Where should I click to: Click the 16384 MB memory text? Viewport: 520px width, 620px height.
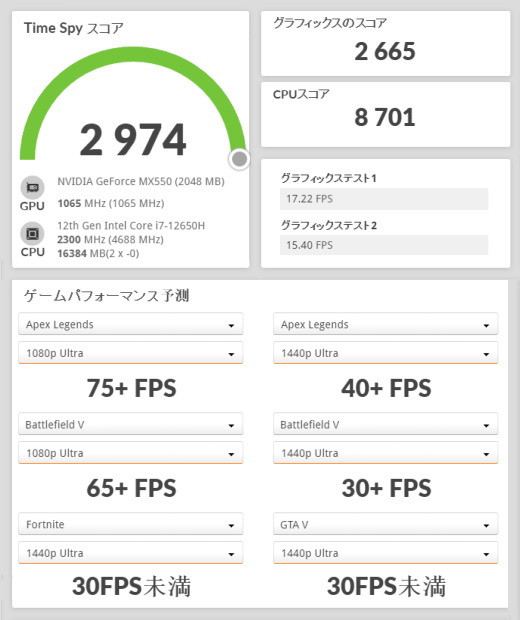point(98,253)
